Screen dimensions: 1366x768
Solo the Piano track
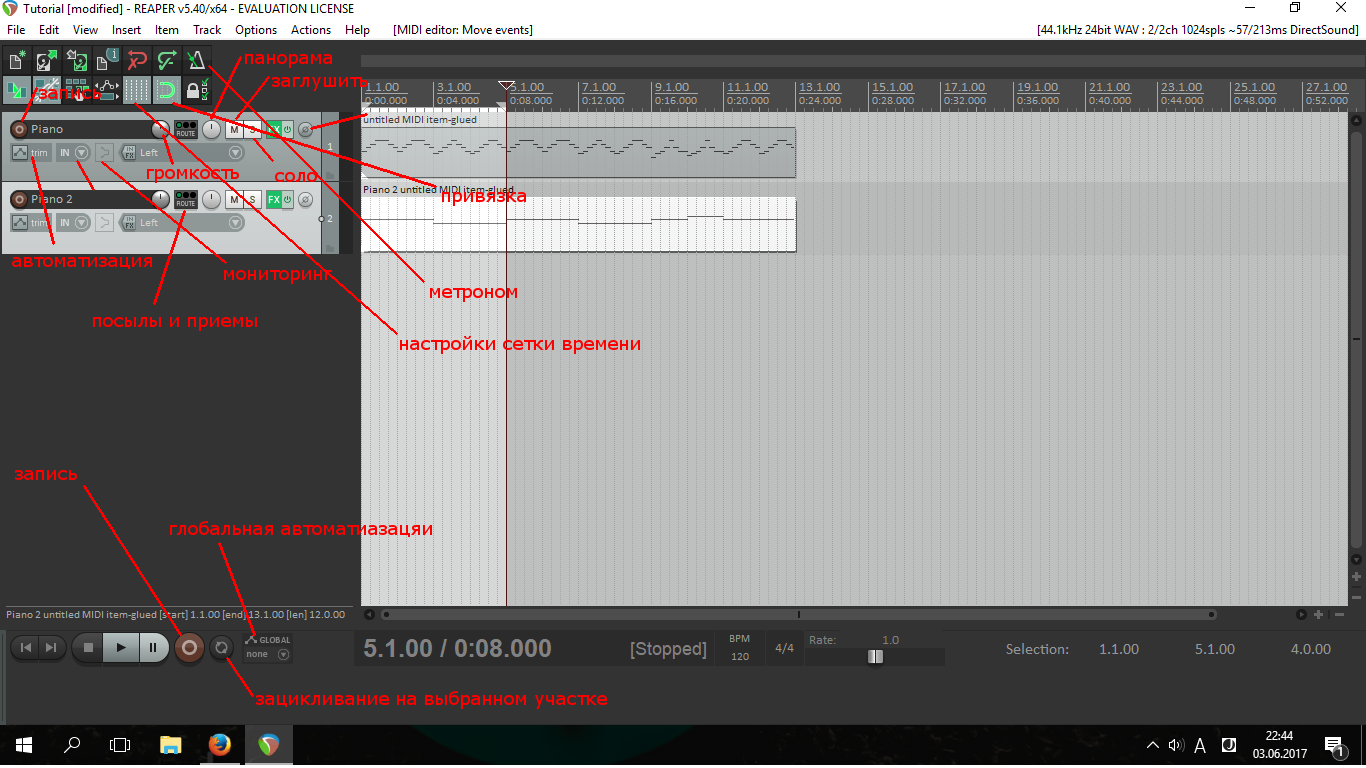253,129
